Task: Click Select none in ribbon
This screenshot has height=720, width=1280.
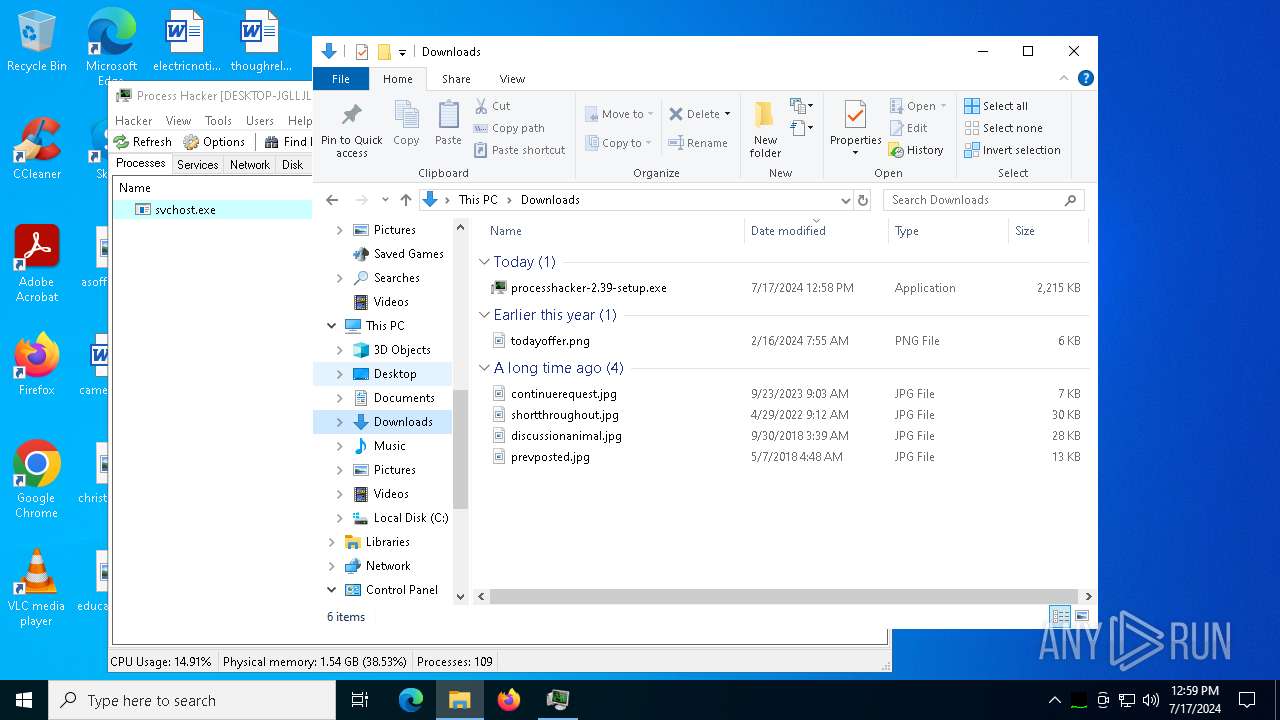Action: pos(1003,128)
